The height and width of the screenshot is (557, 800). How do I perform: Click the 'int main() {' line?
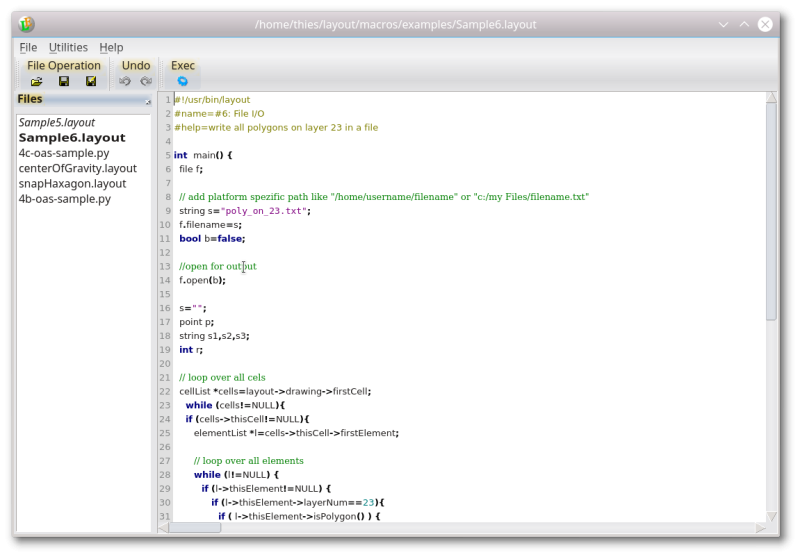[203, 155]
